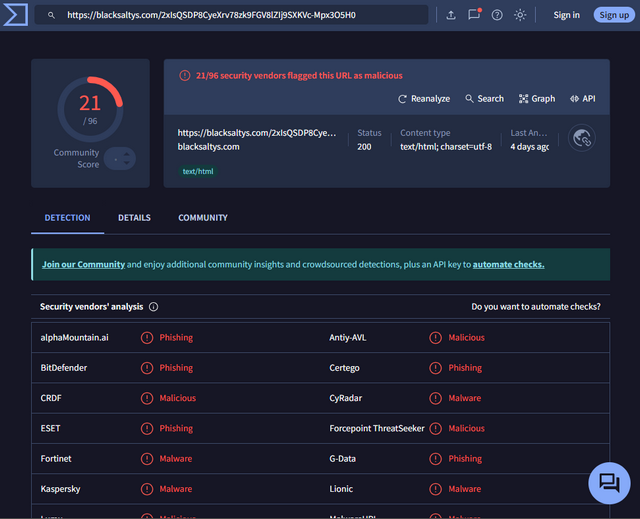Downvote the community score arrow
640x519 pixels.
(127, 163)
